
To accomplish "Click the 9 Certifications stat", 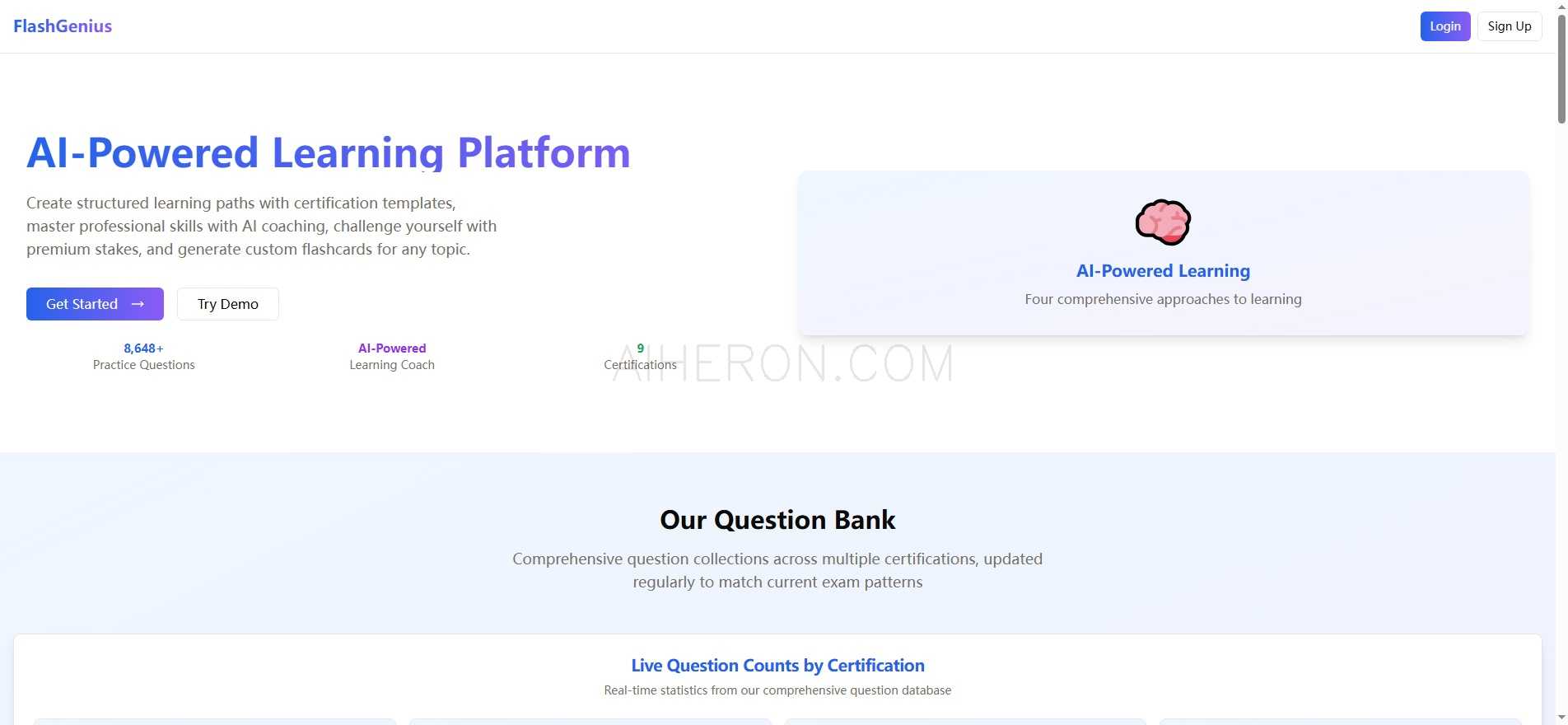I will coord(640,357).
